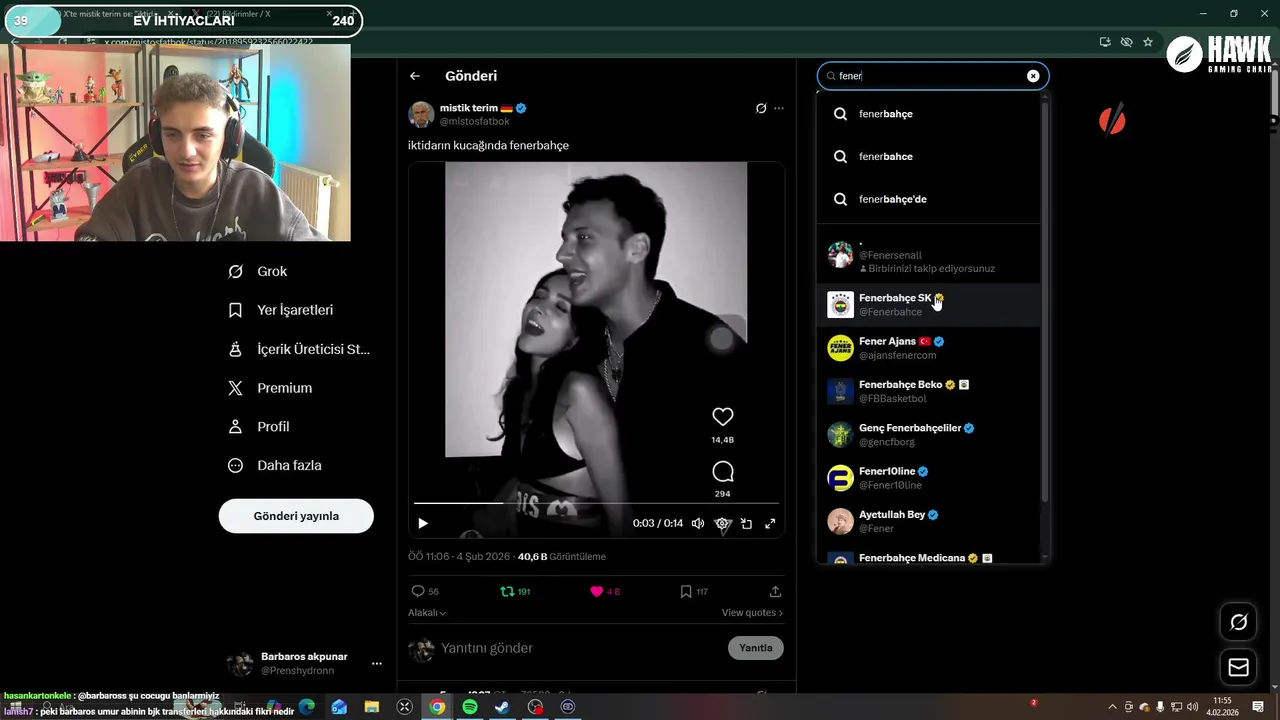Open the notification center icon

click(x=1258, y=706)
